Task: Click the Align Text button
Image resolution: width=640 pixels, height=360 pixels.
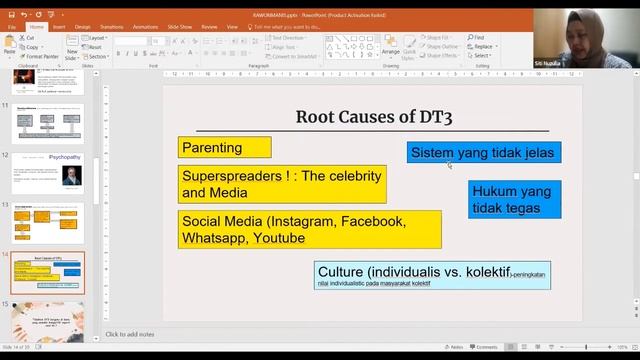Action: 282,47
